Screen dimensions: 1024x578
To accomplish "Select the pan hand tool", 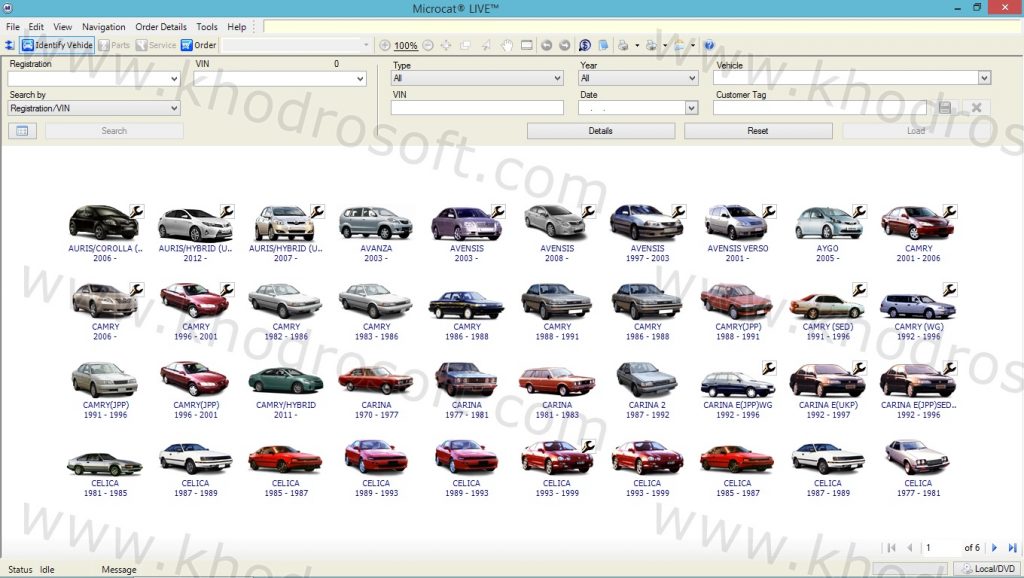I will click(x=507, y=45).
